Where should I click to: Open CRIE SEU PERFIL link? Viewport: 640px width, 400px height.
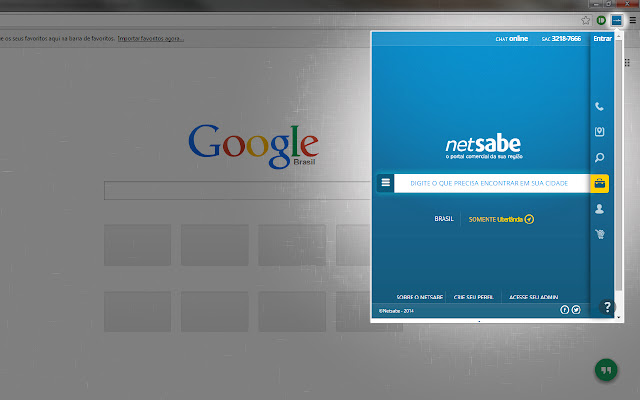pyautogui.click(x=473, y=297)
